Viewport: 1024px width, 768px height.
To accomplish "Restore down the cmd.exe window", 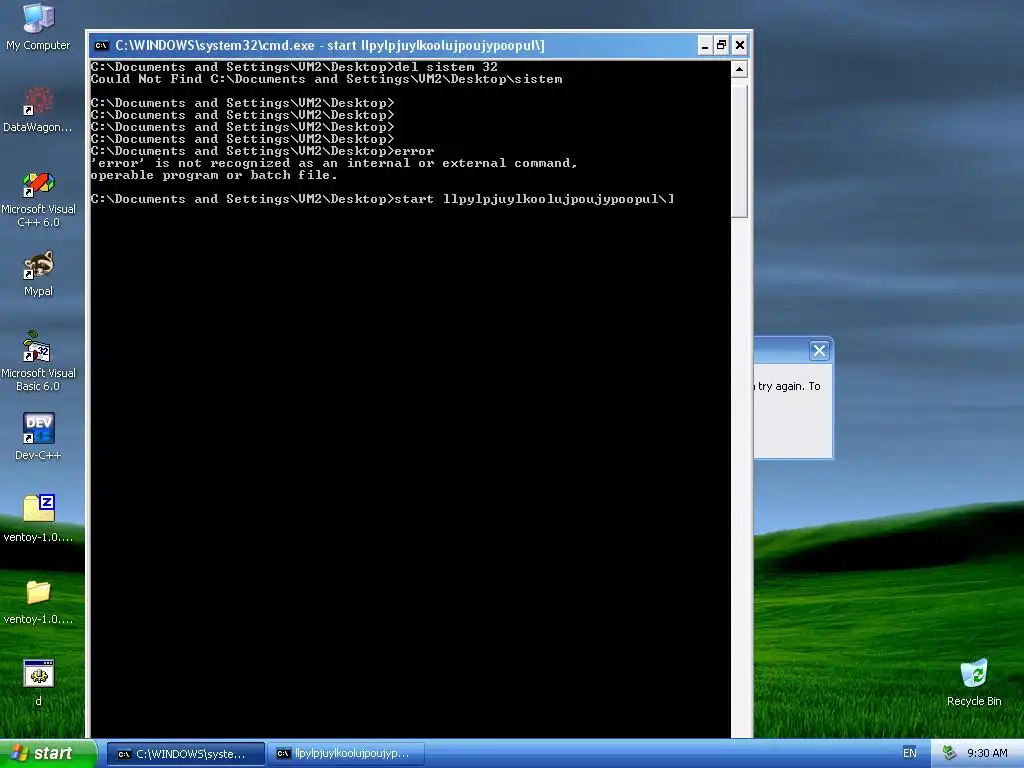I will click(722, 46).
